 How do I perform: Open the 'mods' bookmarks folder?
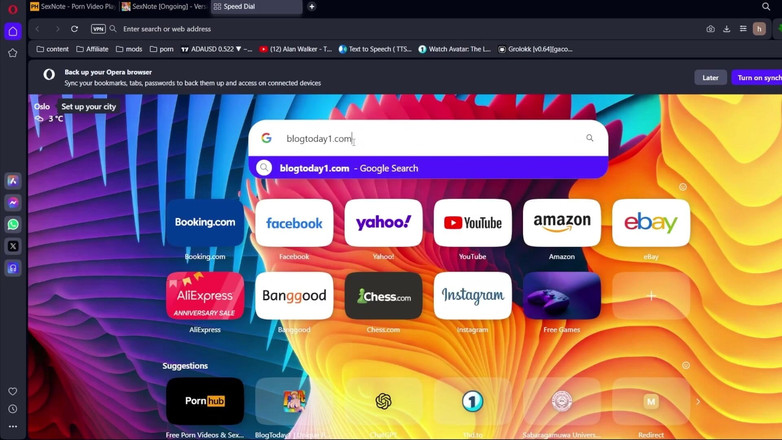point(128,49)
